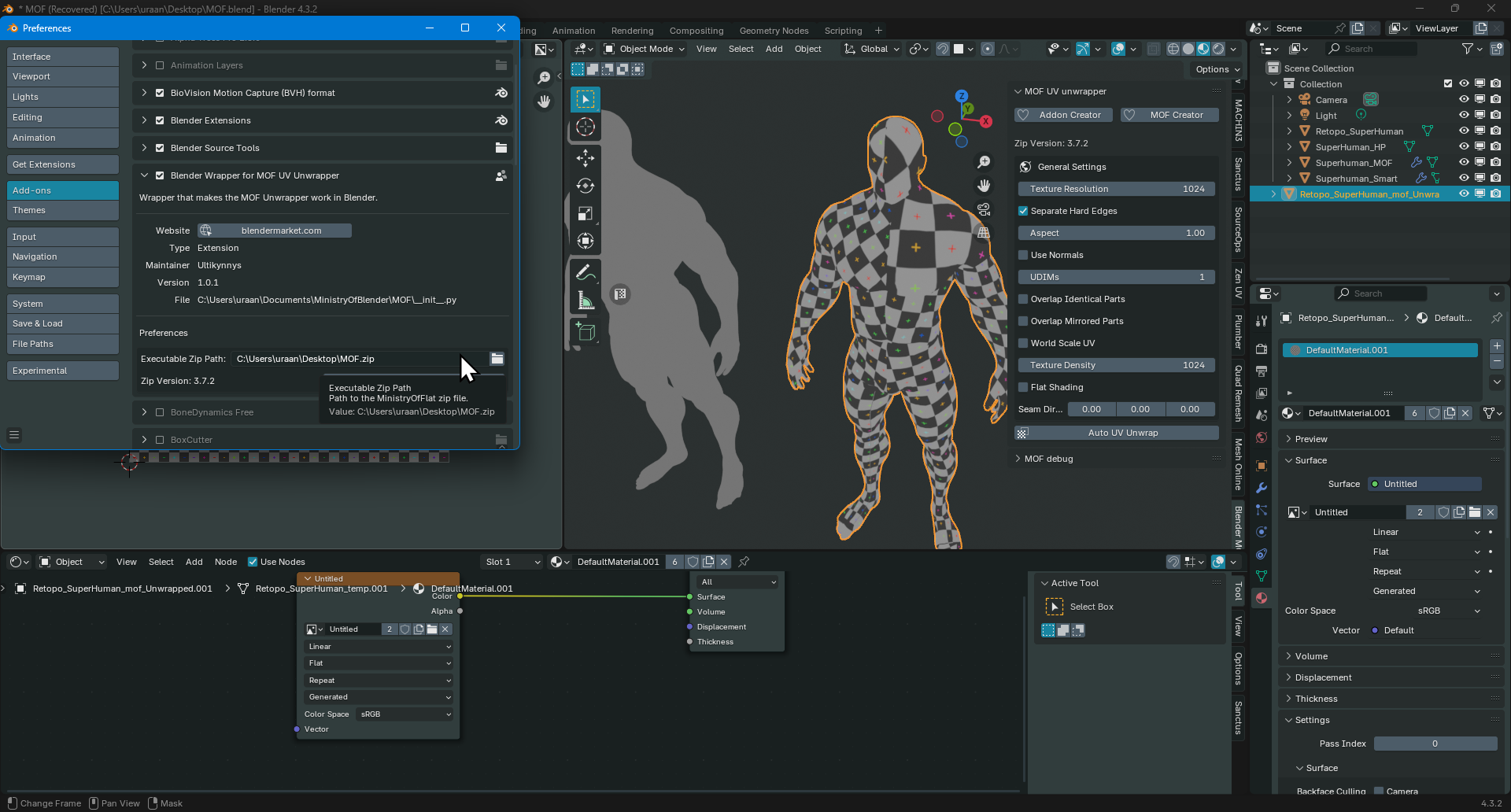Toggle Use Nodes checkbox

(x=253, y=562)
